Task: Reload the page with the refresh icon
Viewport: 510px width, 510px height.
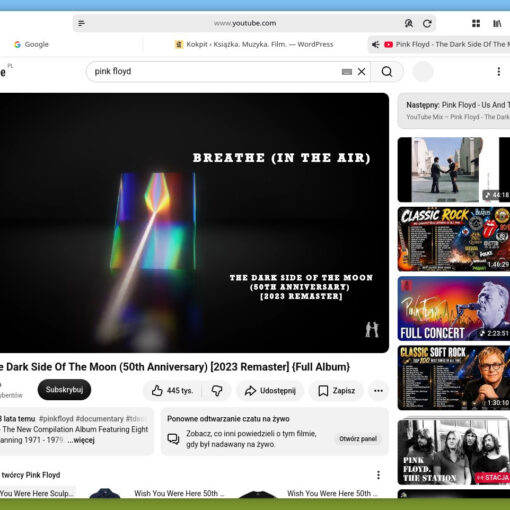Action: (427, 23)
